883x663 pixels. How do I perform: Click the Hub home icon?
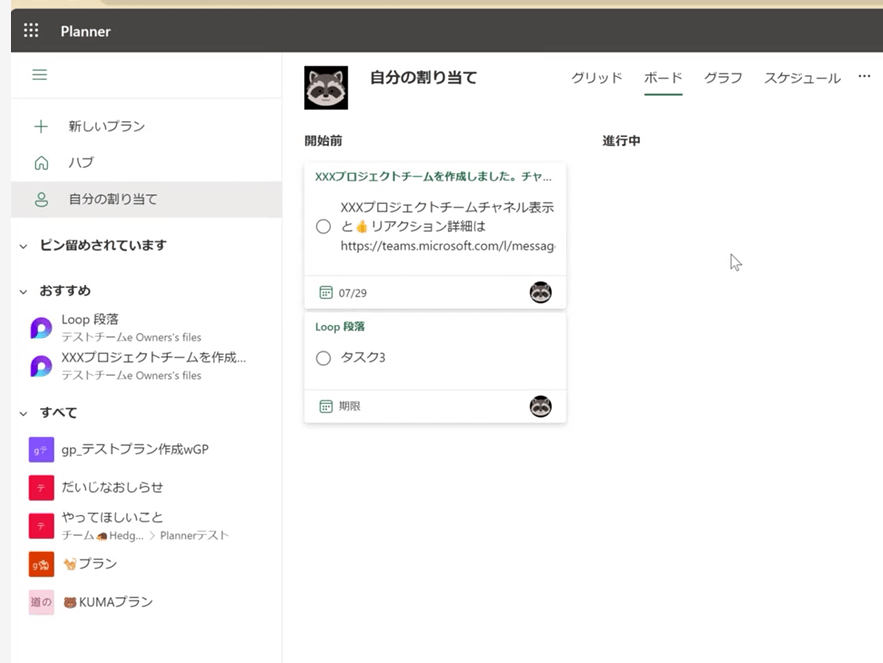[41, 163]
